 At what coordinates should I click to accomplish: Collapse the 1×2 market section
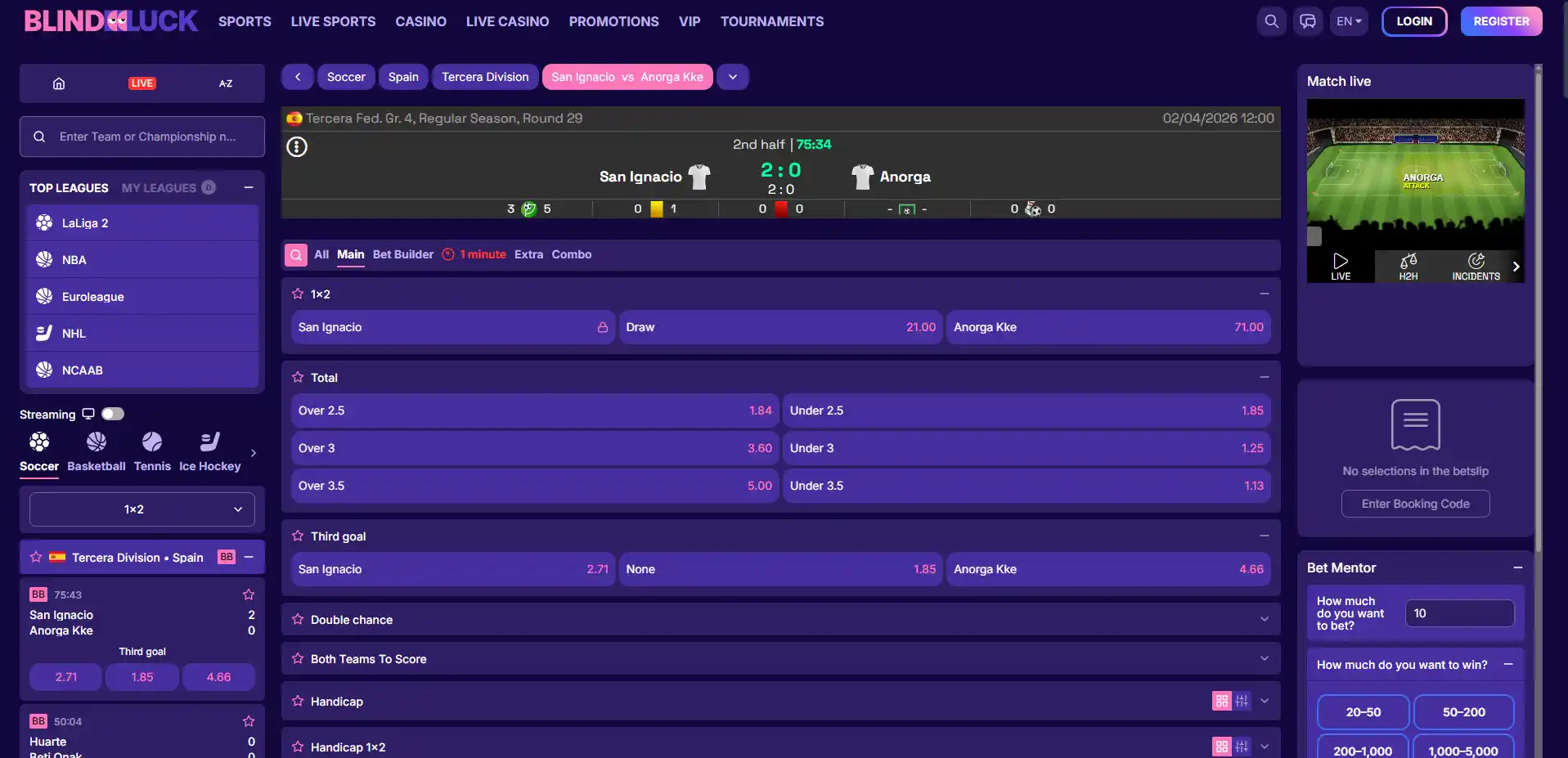1265,294
